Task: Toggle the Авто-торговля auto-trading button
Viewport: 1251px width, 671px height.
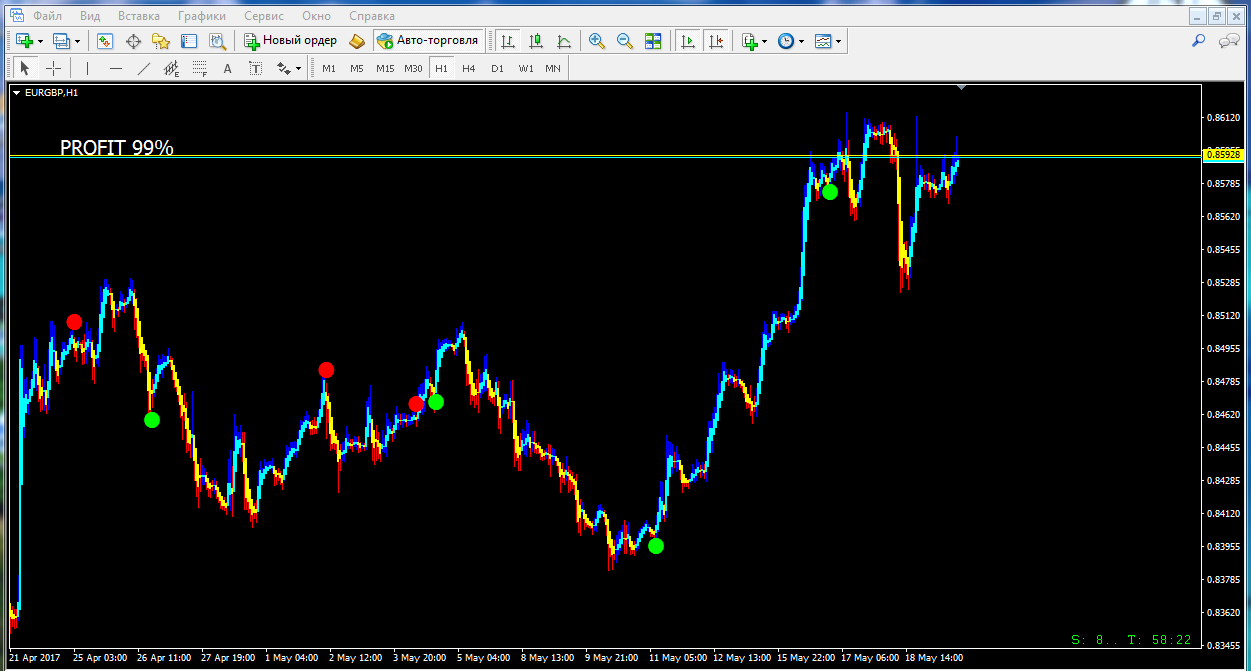Action: [x=429, y=41]
